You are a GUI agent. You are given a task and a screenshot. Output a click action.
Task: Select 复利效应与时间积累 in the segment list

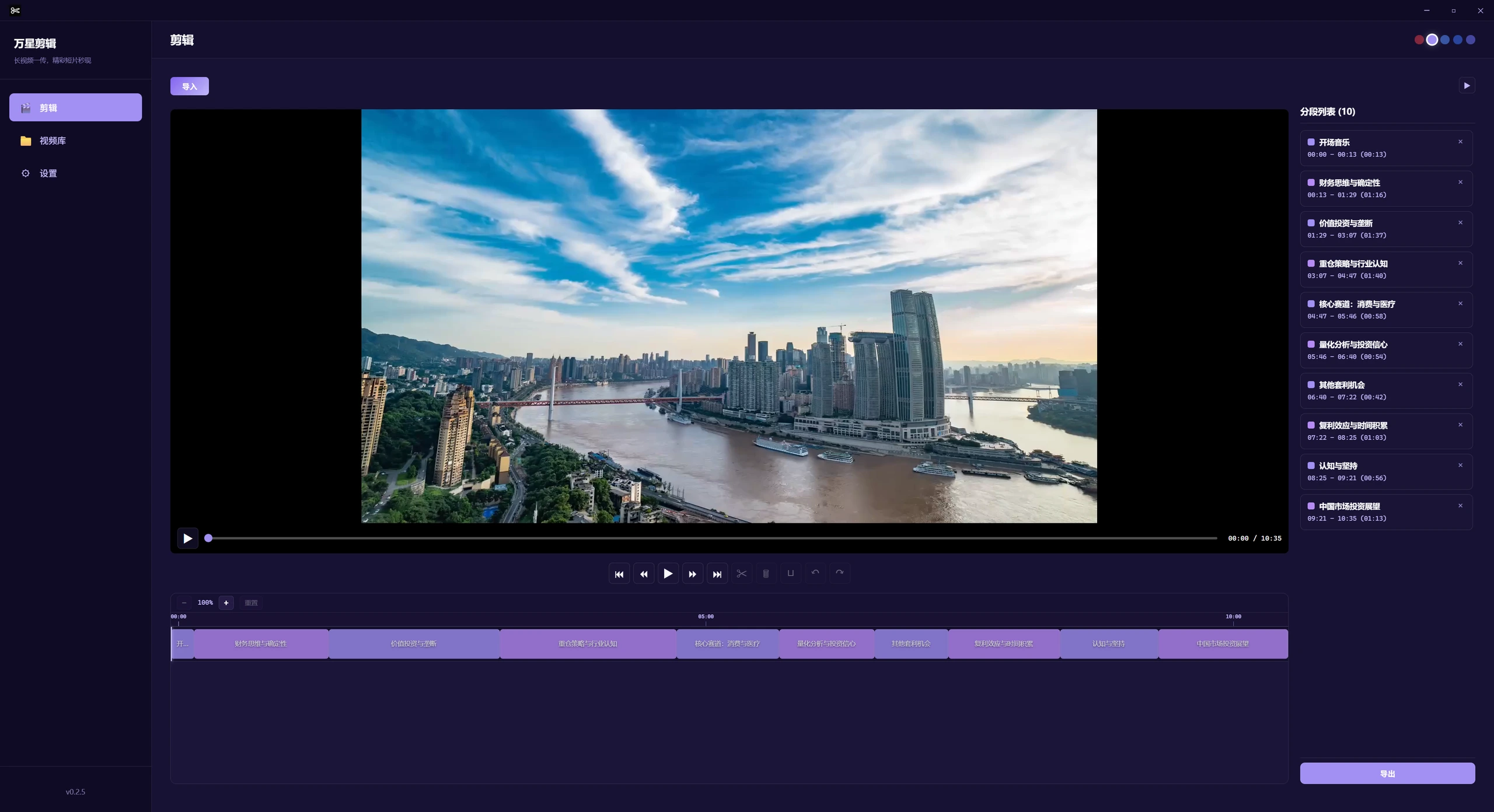1386,431
